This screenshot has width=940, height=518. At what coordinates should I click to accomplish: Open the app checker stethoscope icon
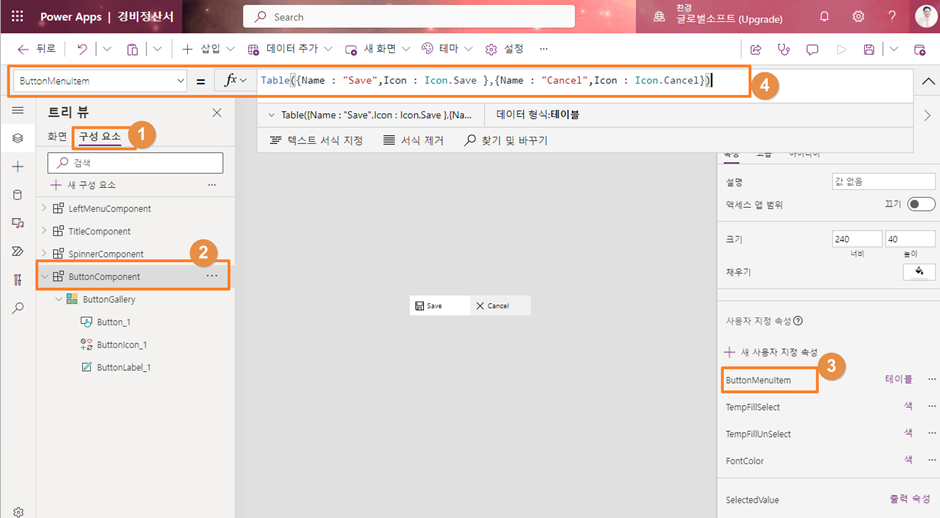(x=784, y=49)
